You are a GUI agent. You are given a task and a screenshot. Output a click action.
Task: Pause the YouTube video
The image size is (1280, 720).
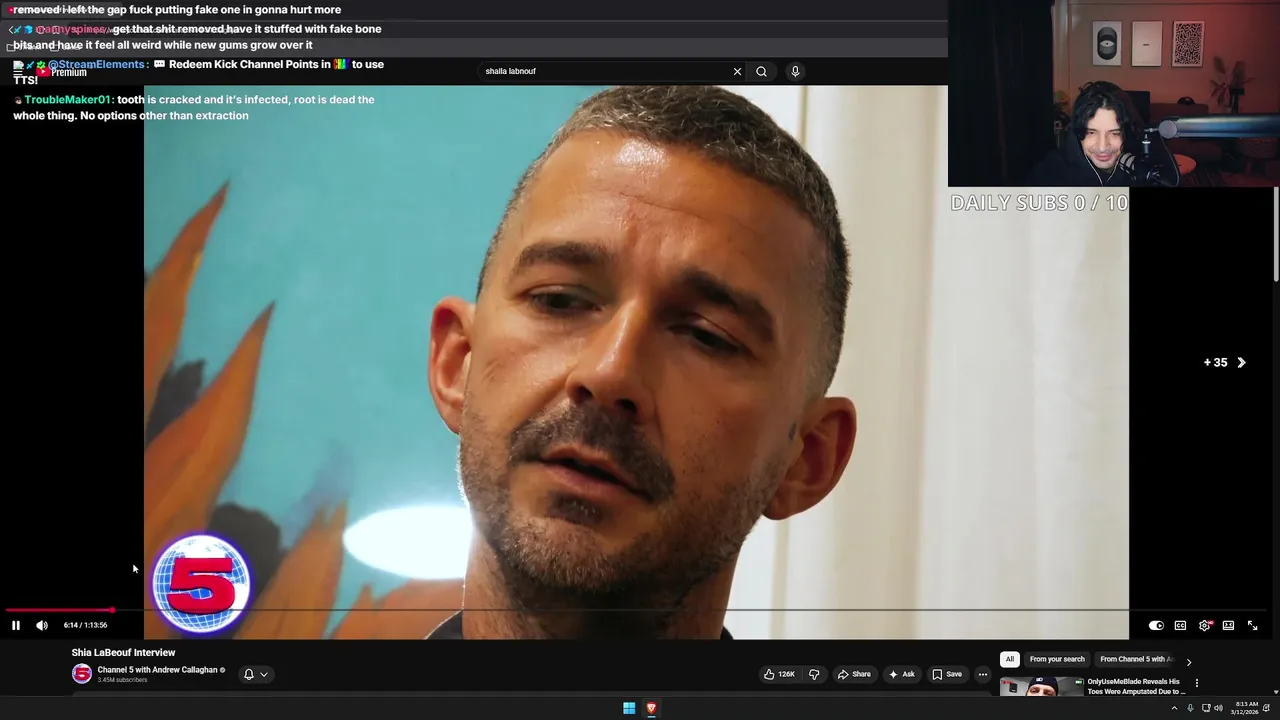point(16,625)
